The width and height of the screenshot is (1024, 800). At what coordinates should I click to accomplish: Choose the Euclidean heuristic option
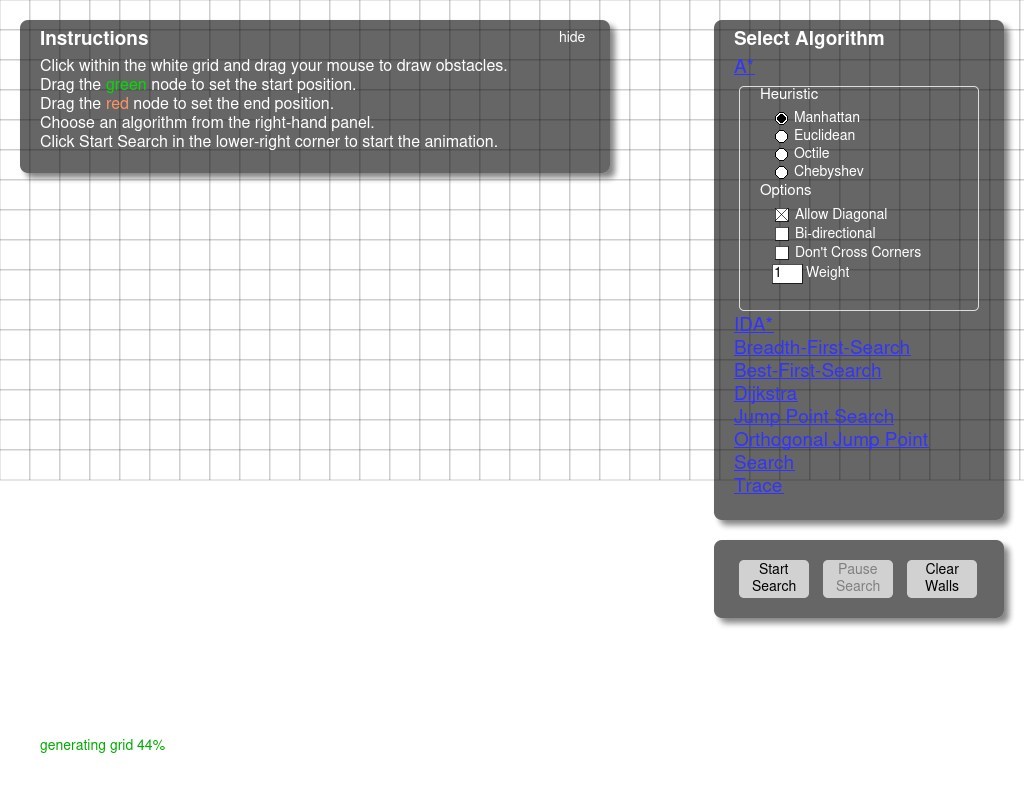tap(782, 136)
